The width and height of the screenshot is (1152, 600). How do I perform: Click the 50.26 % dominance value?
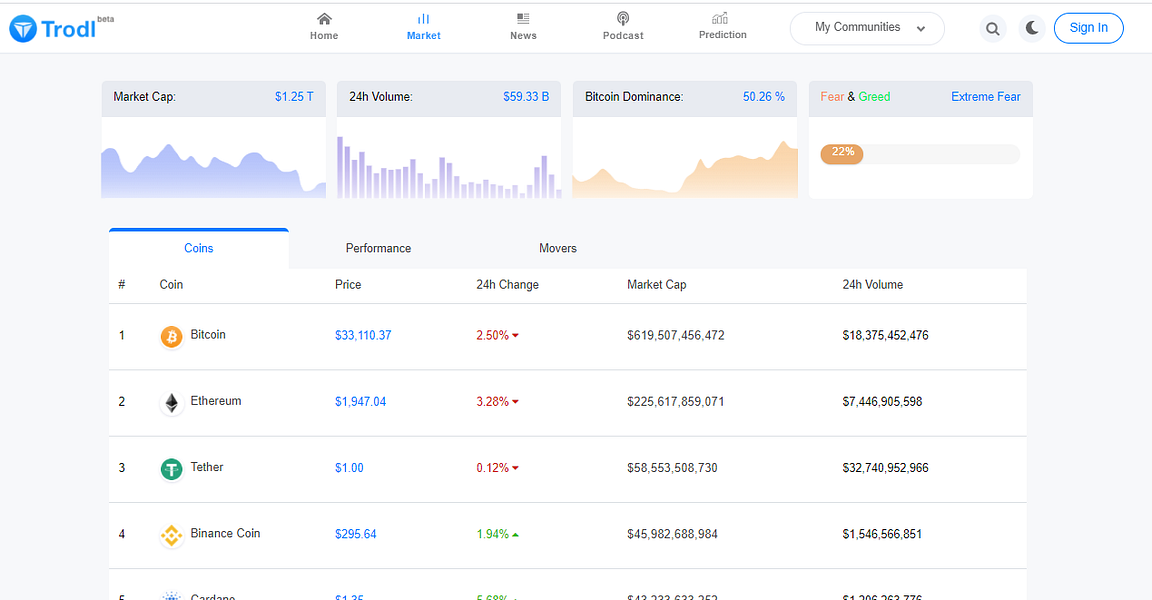click(x=763, y=97)
